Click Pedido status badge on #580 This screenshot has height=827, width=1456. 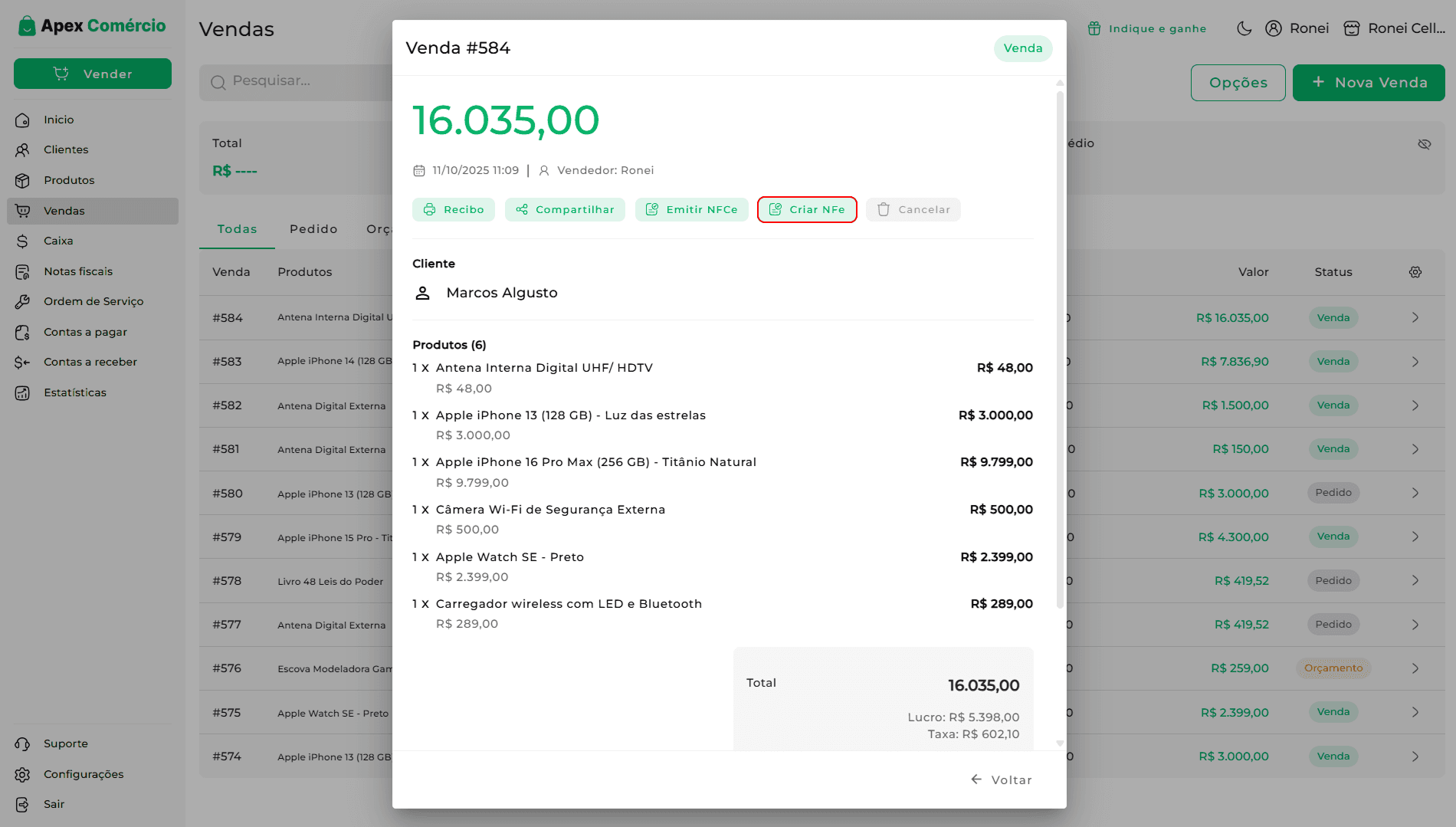coord(1333,493)
